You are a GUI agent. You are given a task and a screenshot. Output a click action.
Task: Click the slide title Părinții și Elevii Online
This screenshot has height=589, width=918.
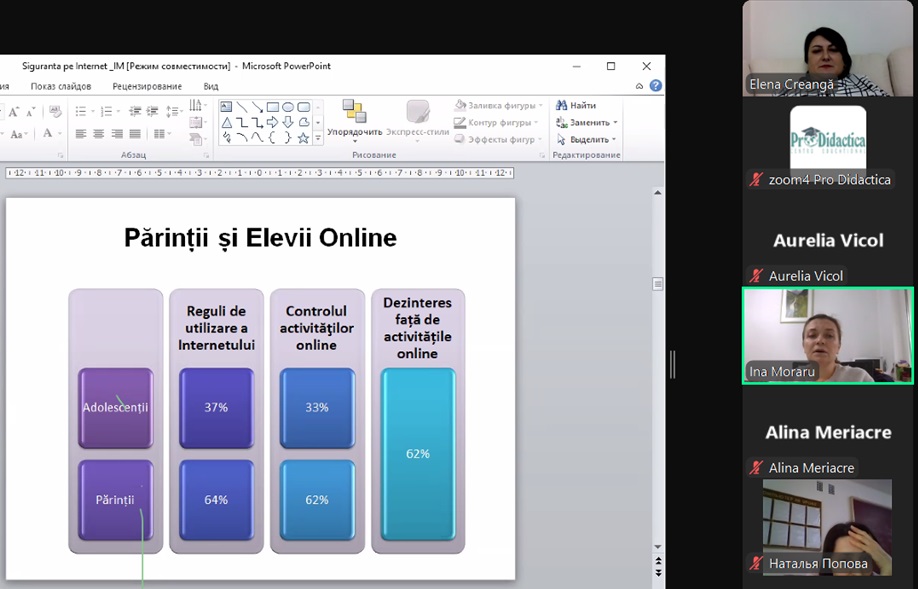261,238
